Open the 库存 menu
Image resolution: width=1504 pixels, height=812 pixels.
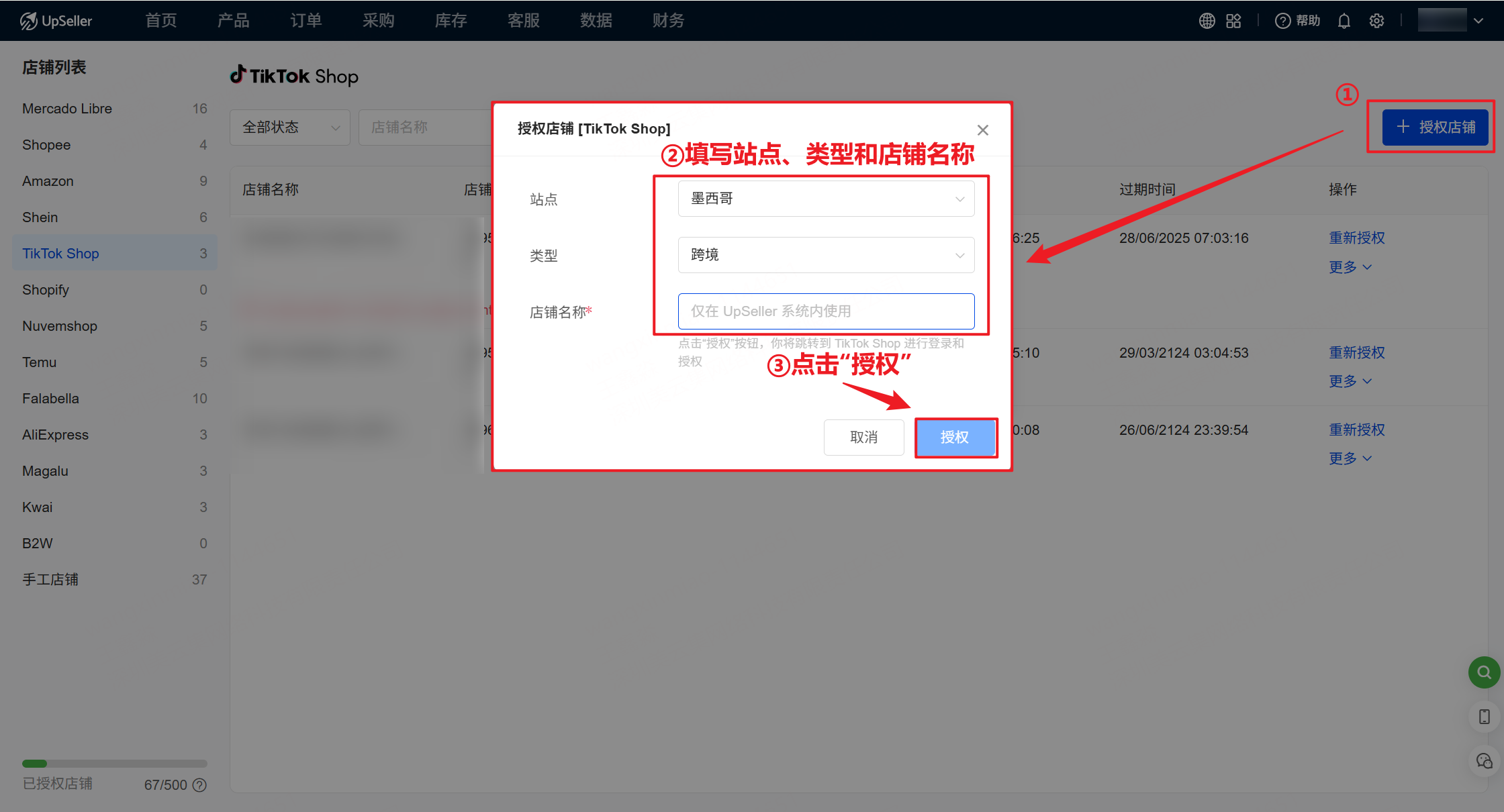click(451, 21)
